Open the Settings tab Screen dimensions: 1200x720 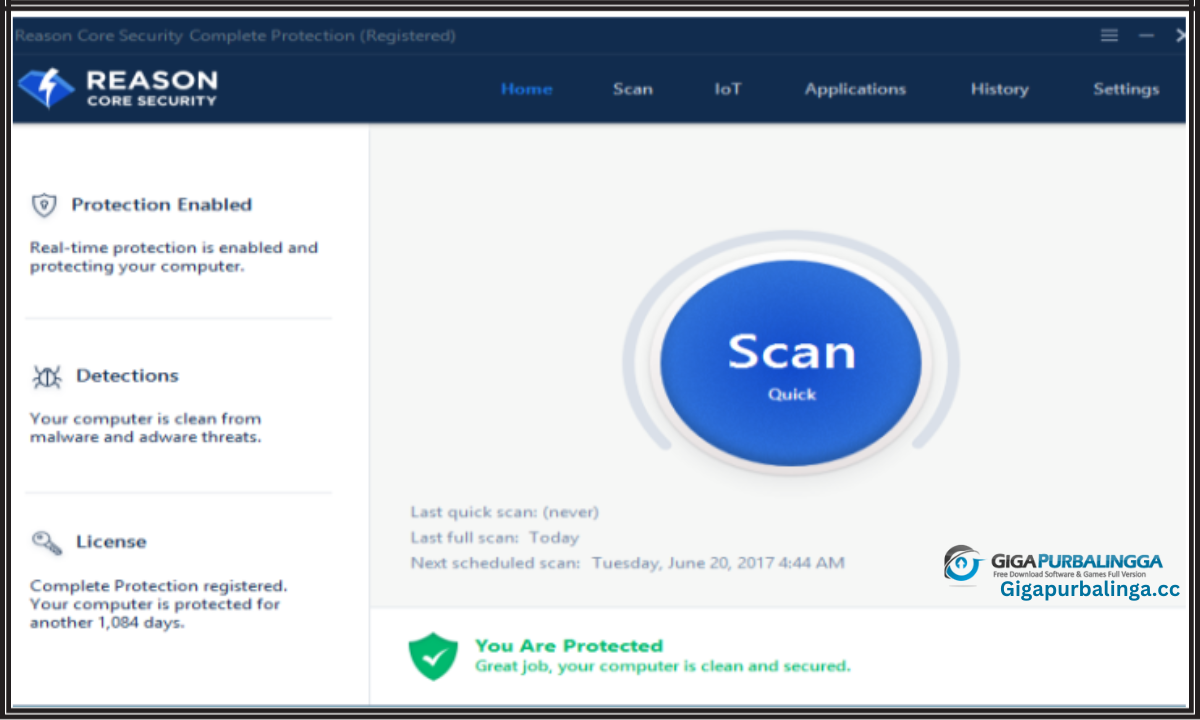(x=1126, y=89)
